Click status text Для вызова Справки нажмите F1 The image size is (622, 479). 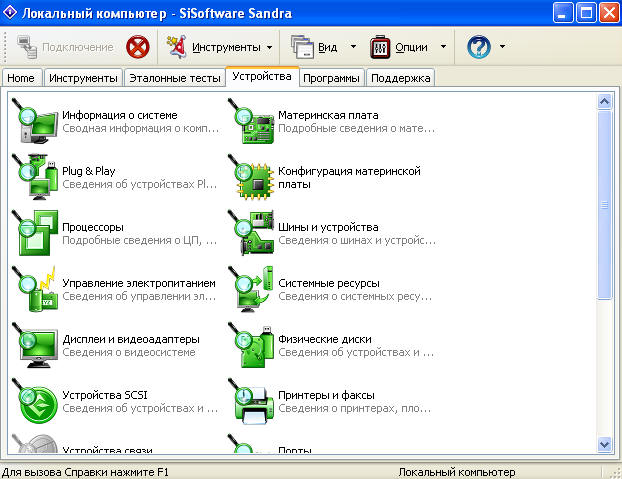pyautogui.click(x=85, y=472)
